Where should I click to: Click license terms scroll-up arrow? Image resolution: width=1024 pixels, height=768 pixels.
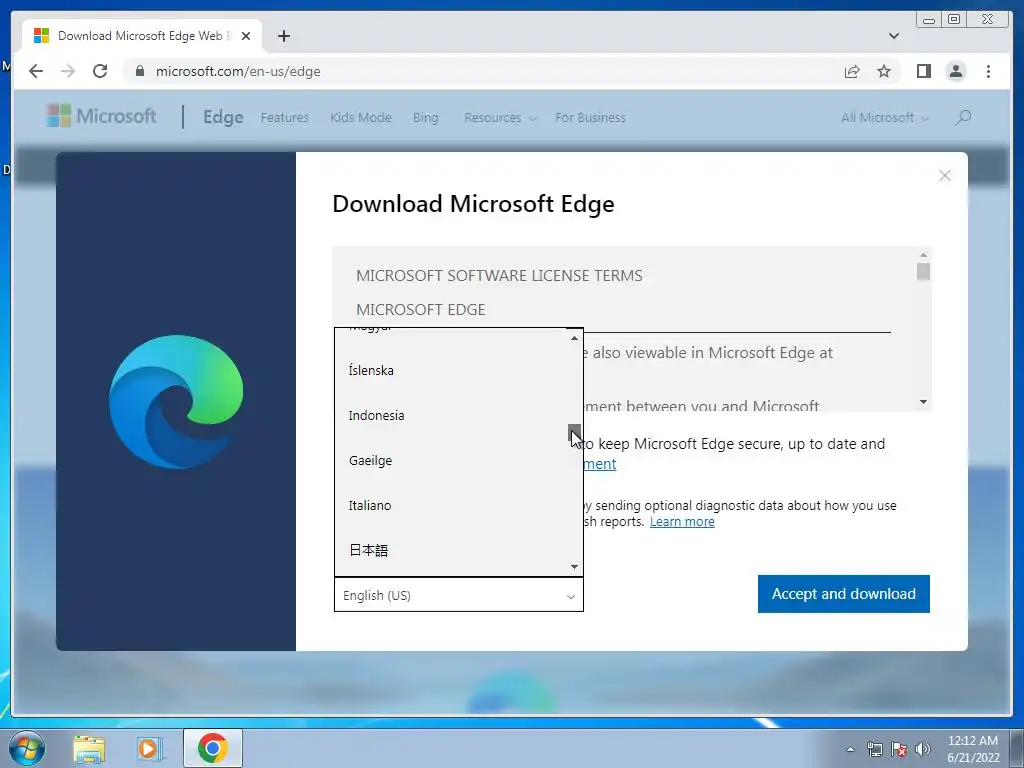[x=923, y=255]
